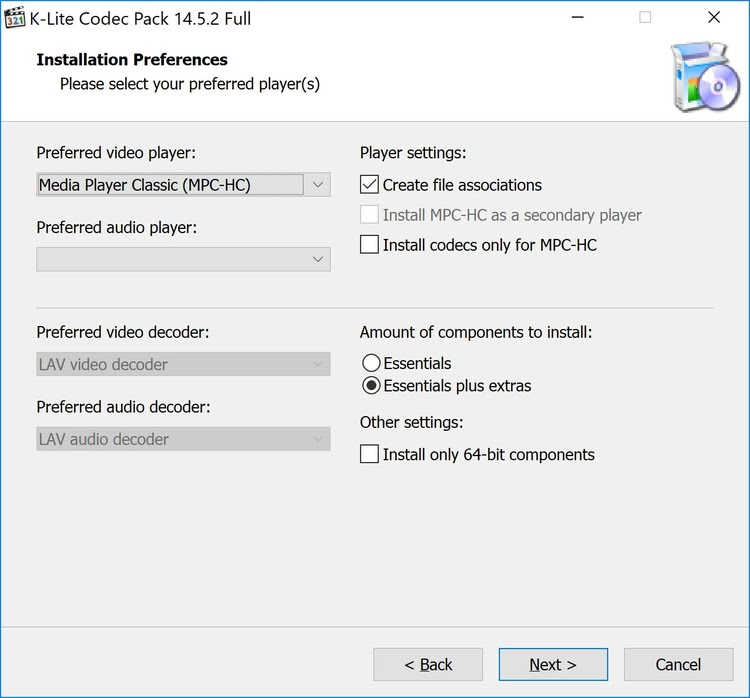
Task: Open the LAV audio decoder dropdown
Action: tap(183, 439)
